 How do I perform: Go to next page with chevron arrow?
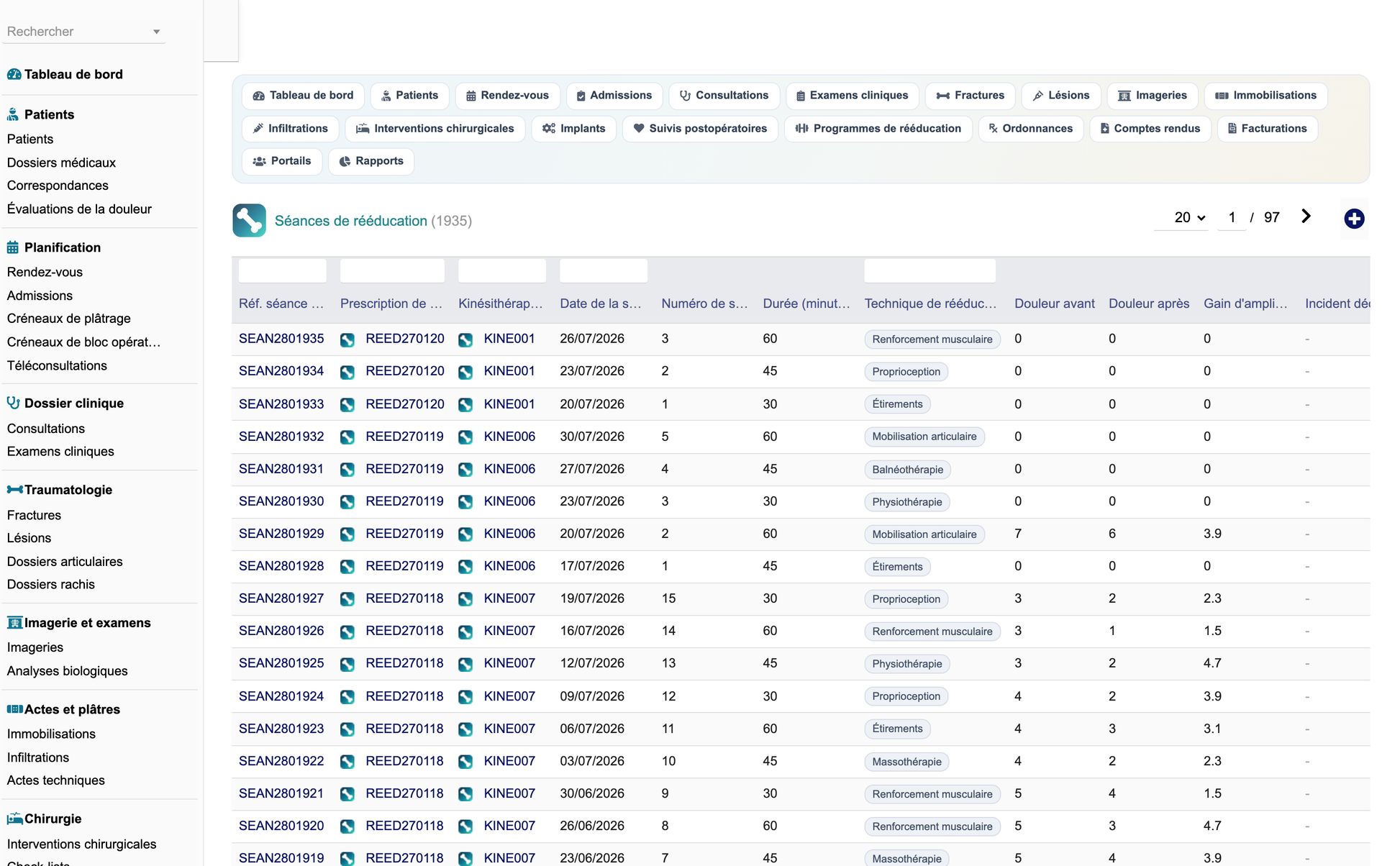pyautogui.click(x=1306, y=216)
